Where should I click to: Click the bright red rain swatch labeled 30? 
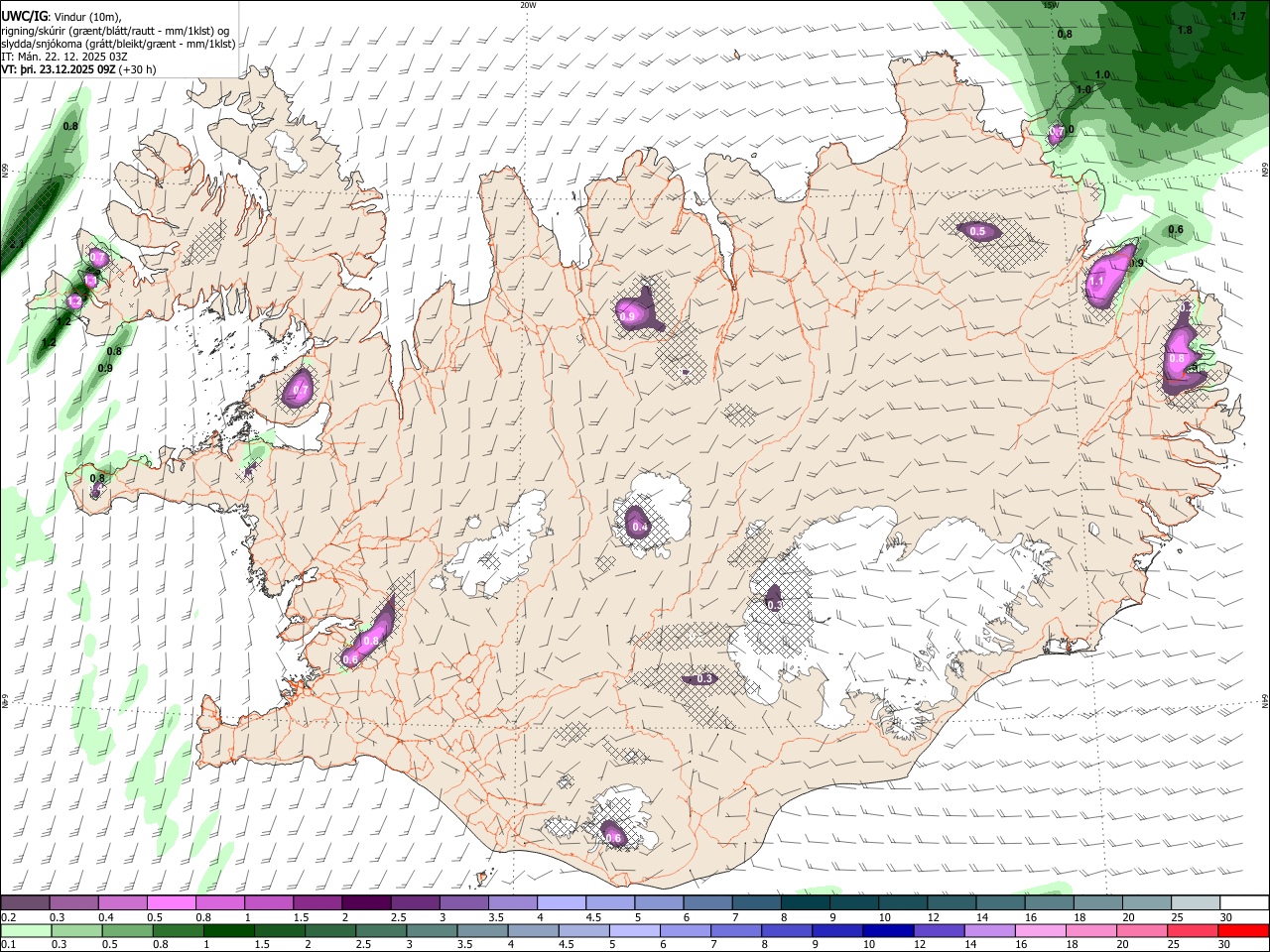click(x=1243, y=930)
